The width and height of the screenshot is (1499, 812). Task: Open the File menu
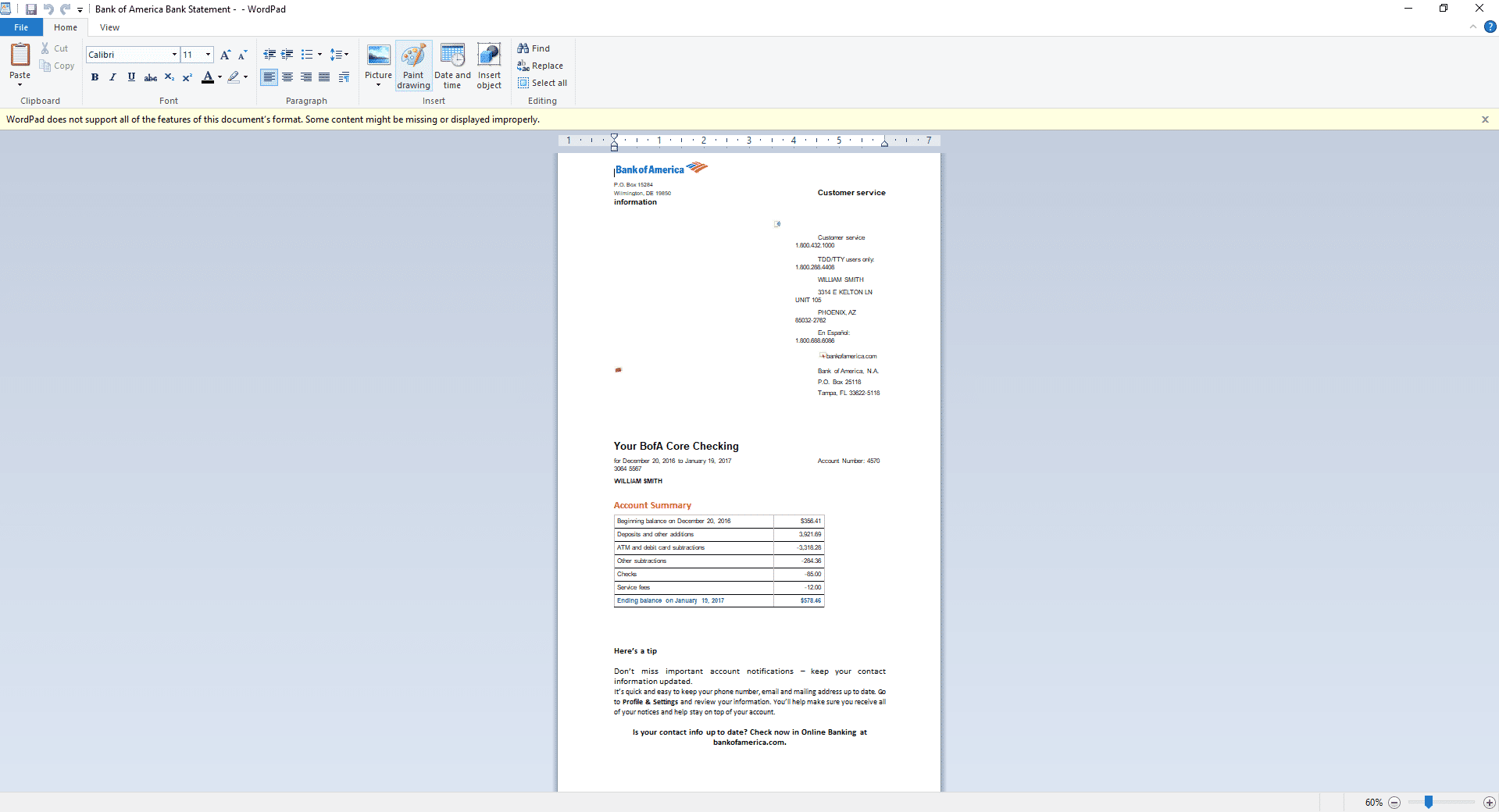[21, 27]
